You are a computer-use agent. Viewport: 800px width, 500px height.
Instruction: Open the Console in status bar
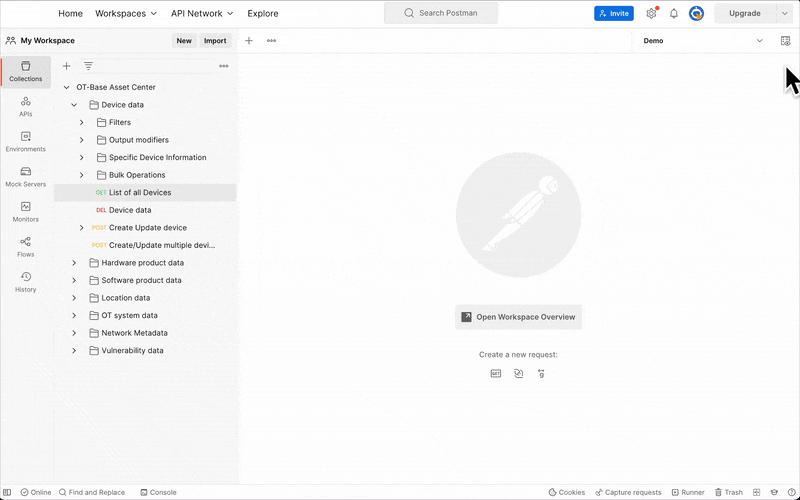(x=158, y=492)
